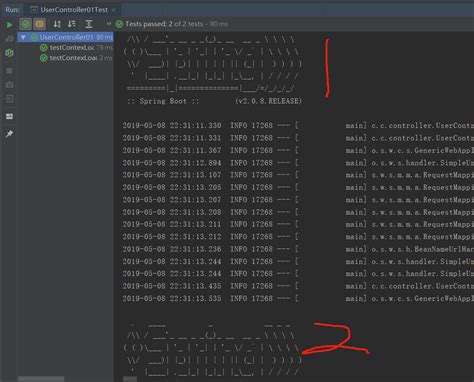Click the Expand All tests icon
Screen dimensions: 474x382
coord(89,24)
